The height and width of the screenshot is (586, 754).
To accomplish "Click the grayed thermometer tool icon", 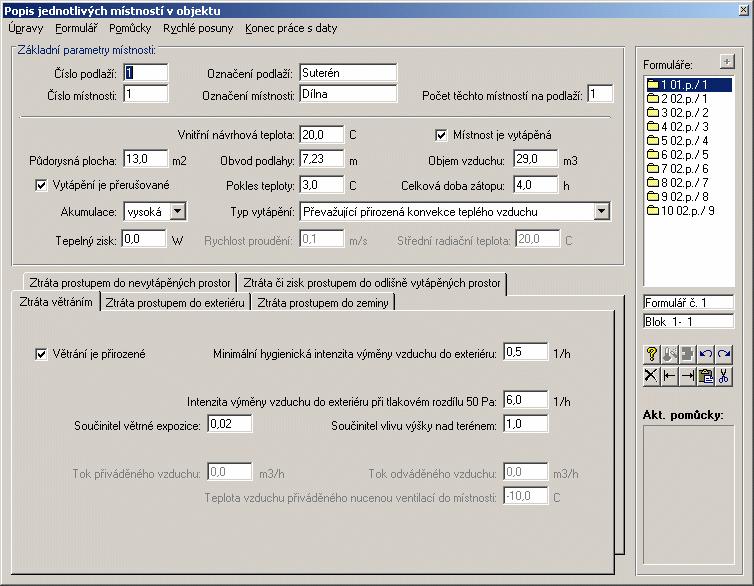I will pyautogui.click(x=669, y=354).
